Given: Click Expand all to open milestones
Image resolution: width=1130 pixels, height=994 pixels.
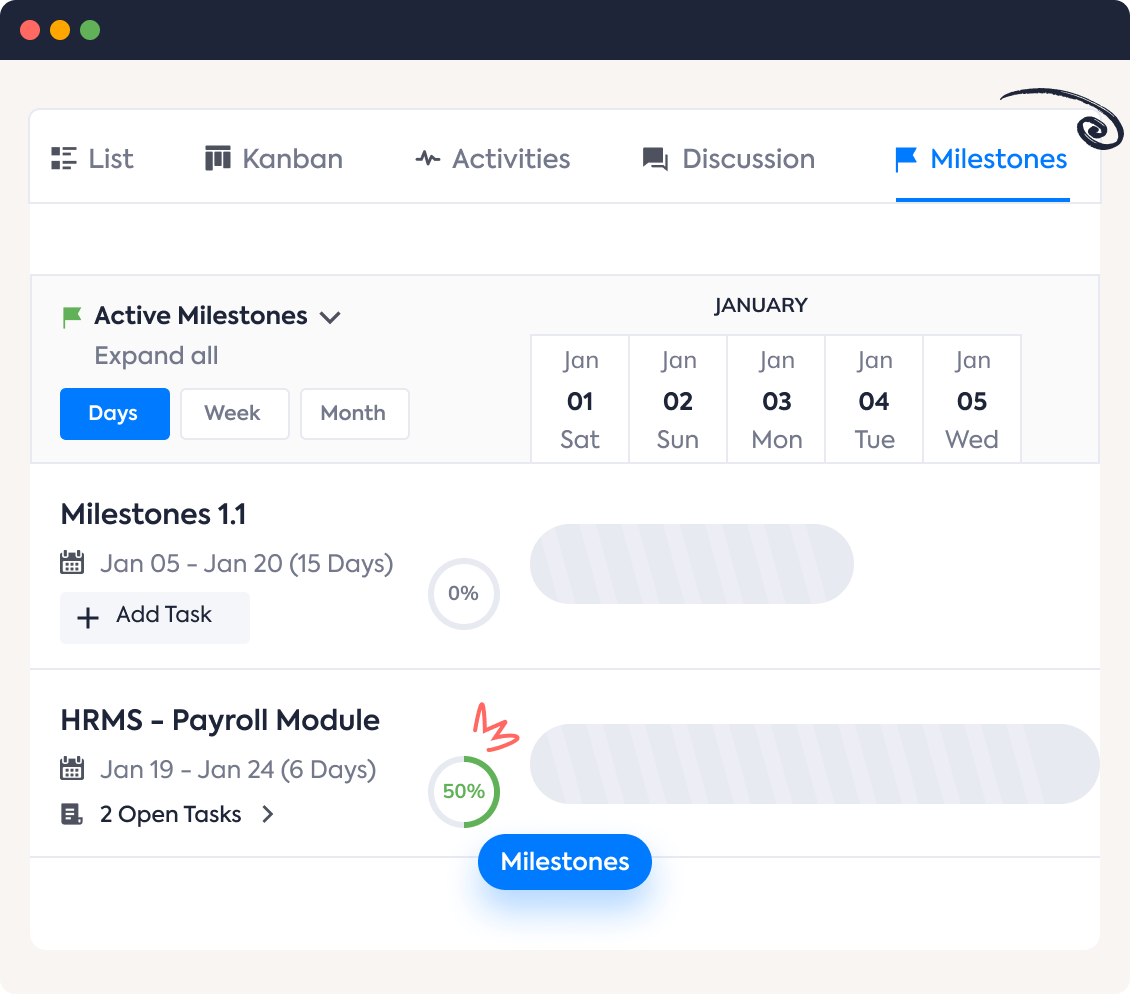Looking at the screenshot, I should click(x=155, y=356).
